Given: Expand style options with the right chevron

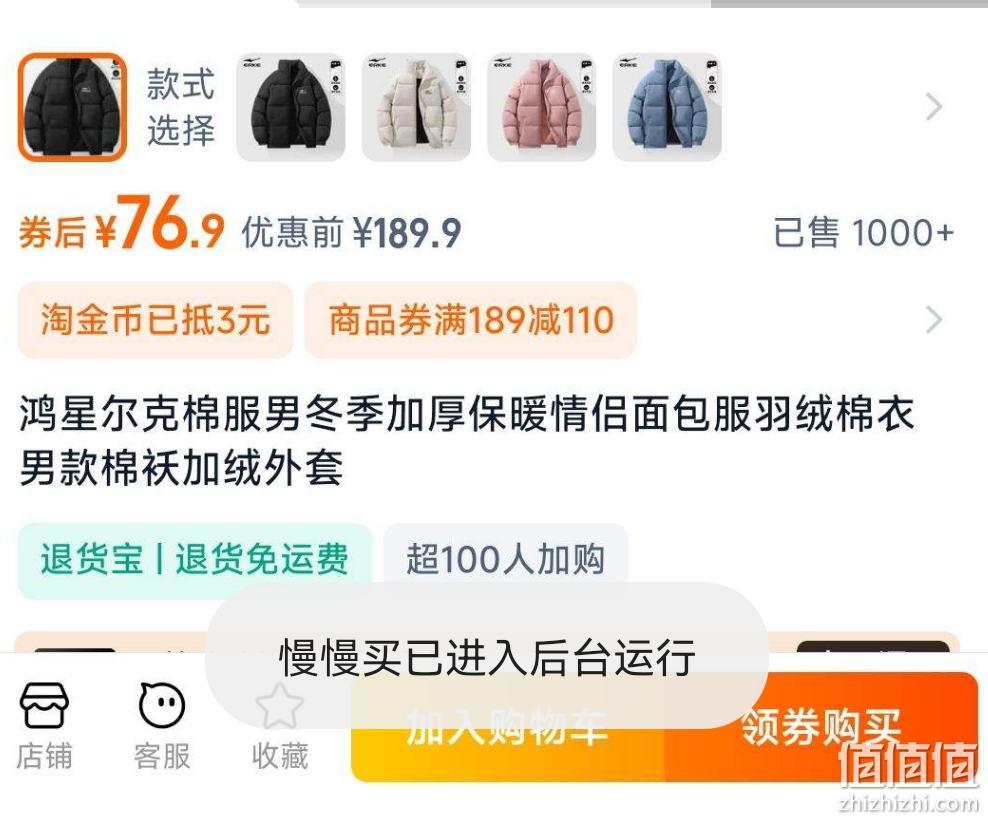Looking at the screenshot, I should [934, 107].
